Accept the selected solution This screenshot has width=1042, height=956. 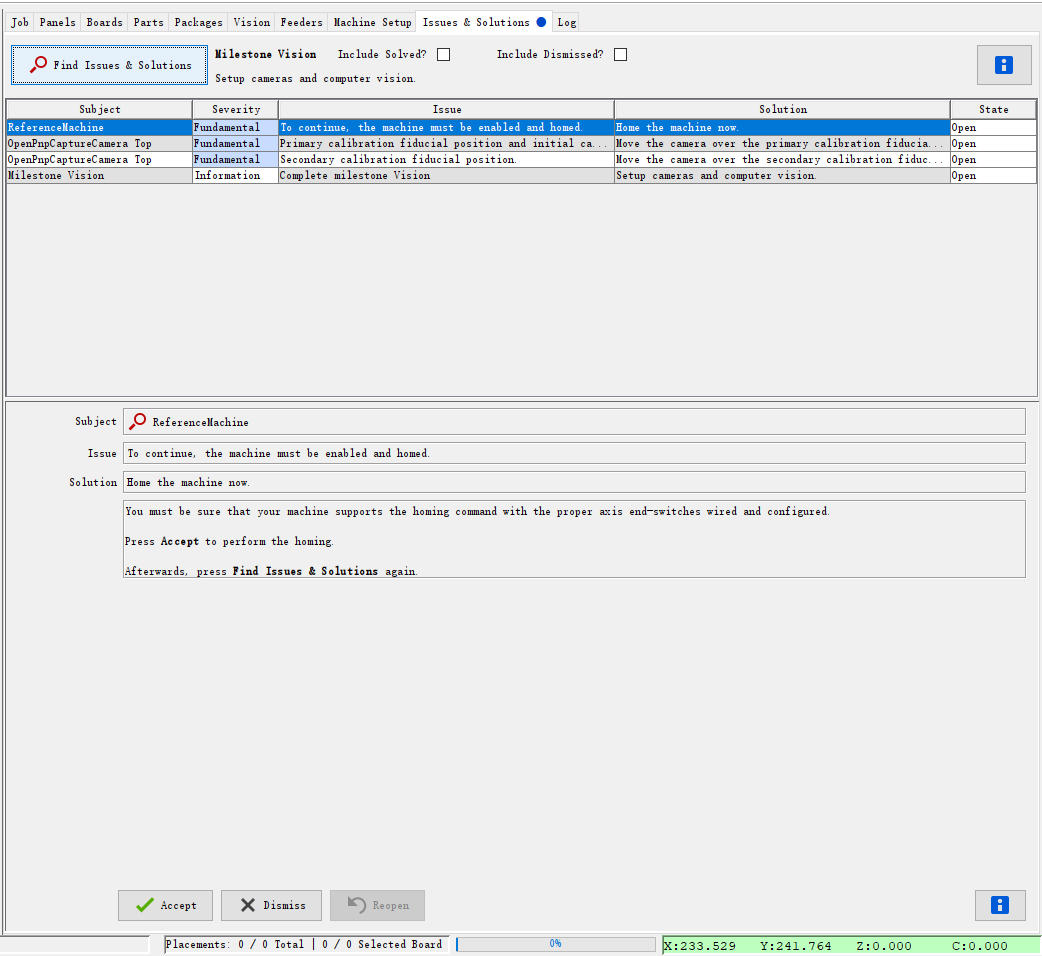[x=165, y=905]
